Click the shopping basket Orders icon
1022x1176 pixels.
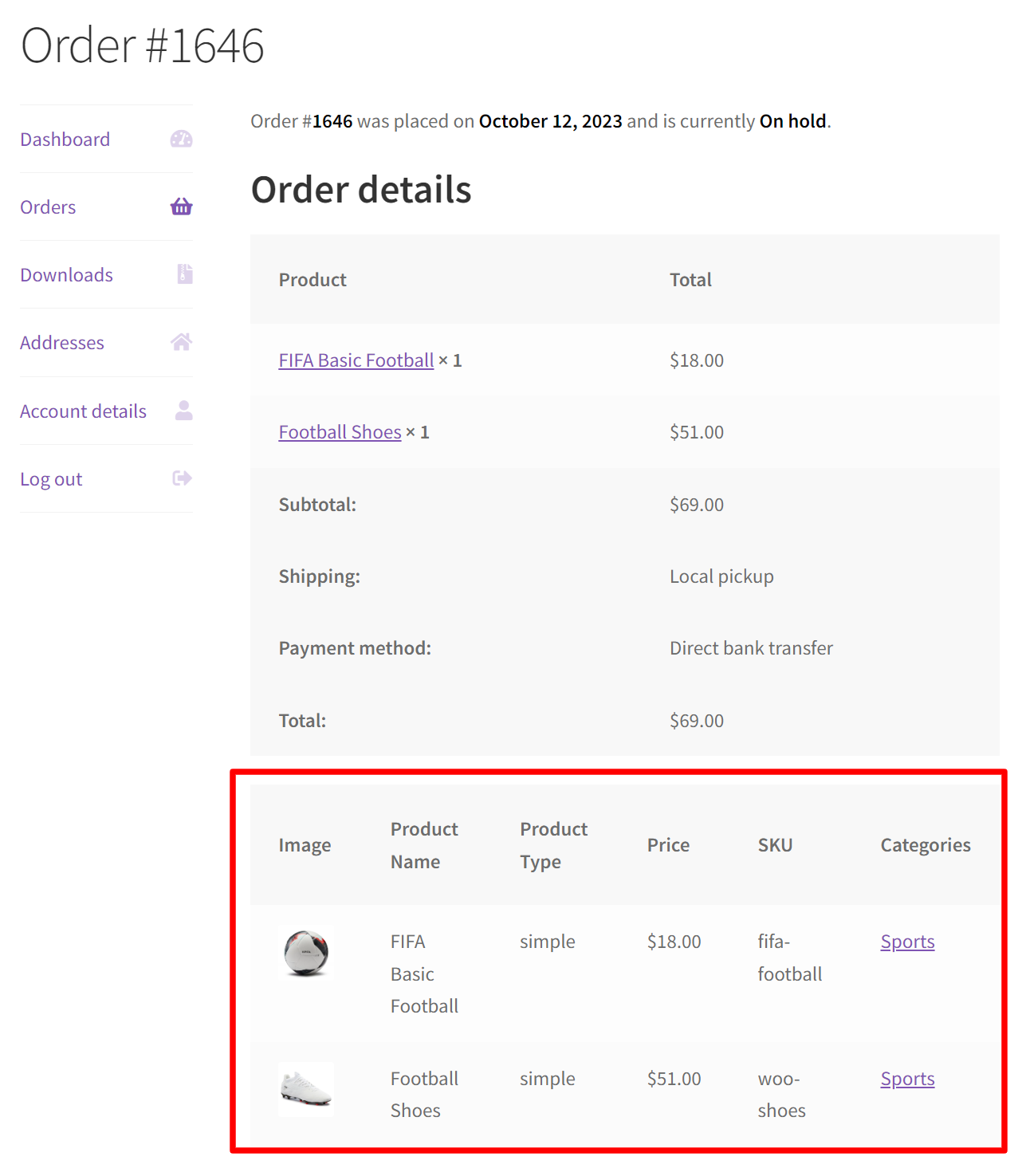(x=182, y=206)
